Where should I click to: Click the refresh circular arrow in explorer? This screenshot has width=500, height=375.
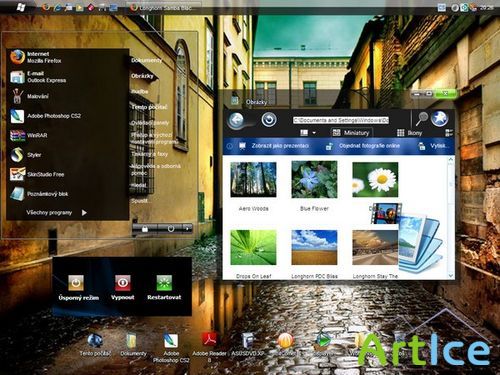269,120
